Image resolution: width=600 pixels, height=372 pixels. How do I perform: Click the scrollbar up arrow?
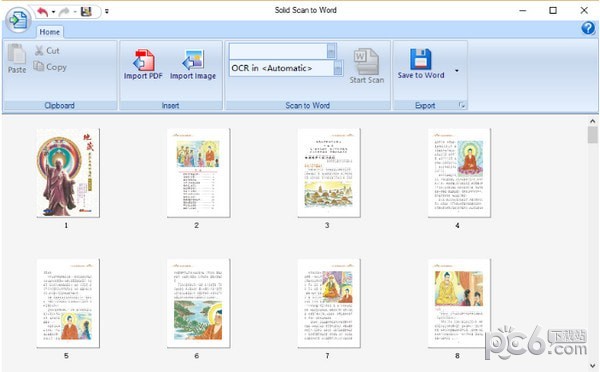click(592, 121)
